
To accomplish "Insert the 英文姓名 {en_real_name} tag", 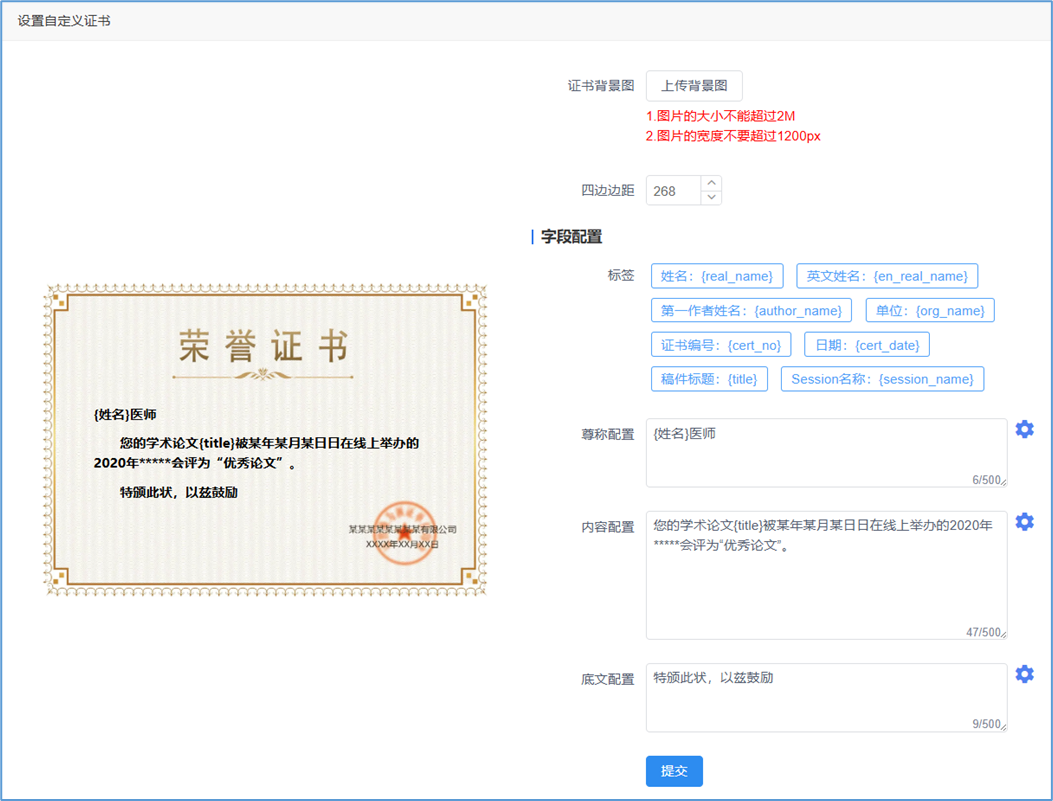I will 887,276.
